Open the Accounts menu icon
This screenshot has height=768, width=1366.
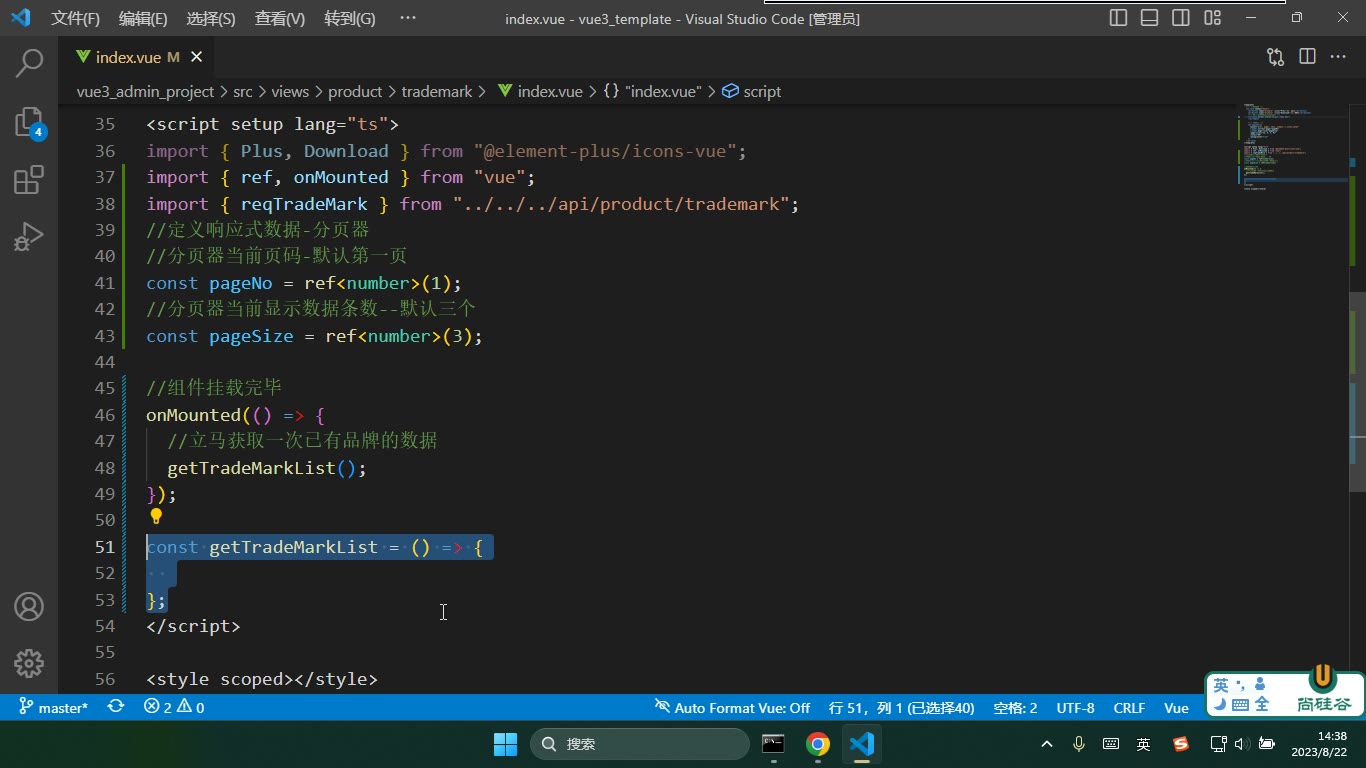29,606
